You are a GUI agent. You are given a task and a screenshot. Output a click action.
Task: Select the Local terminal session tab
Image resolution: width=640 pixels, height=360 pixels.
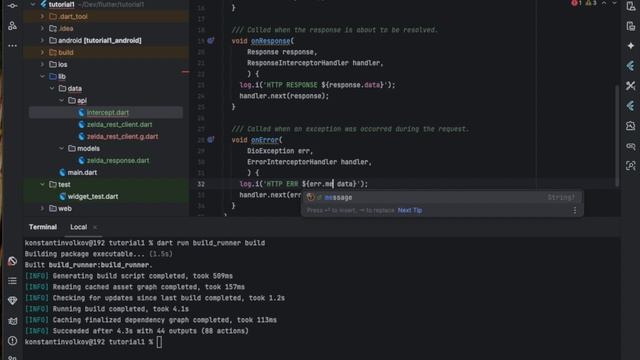pos(78,227)
